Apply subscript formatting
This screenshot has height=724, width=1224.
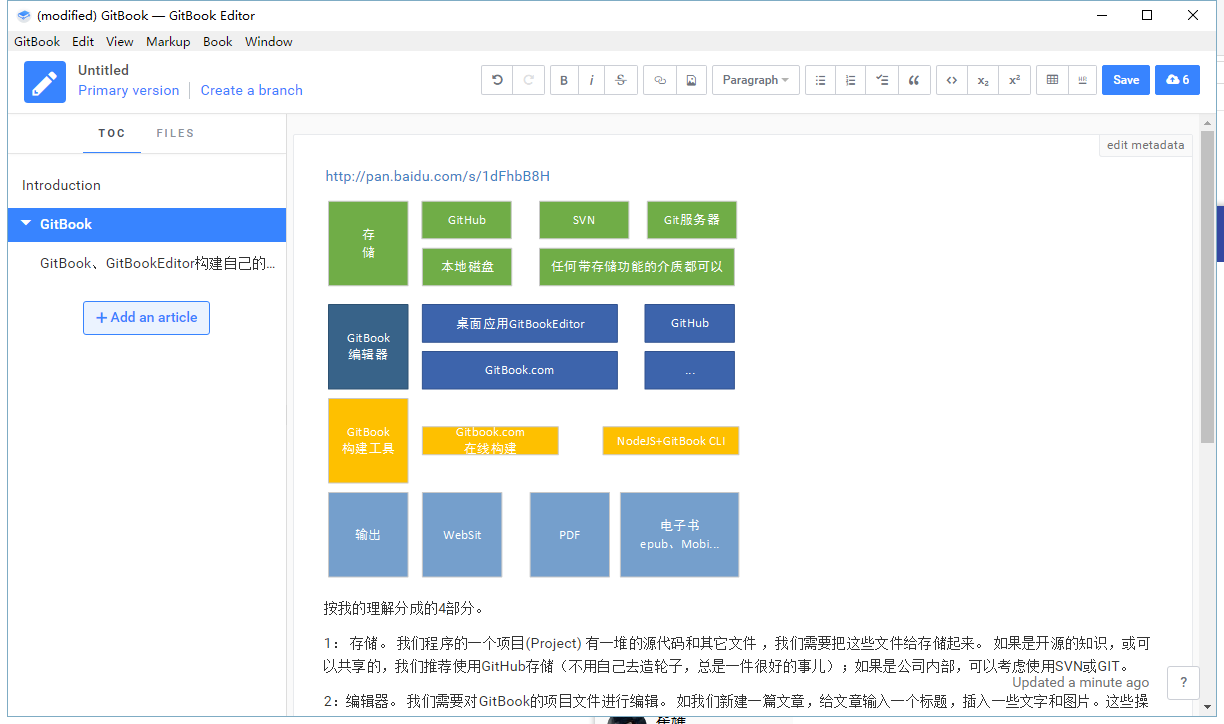[983, 80]
